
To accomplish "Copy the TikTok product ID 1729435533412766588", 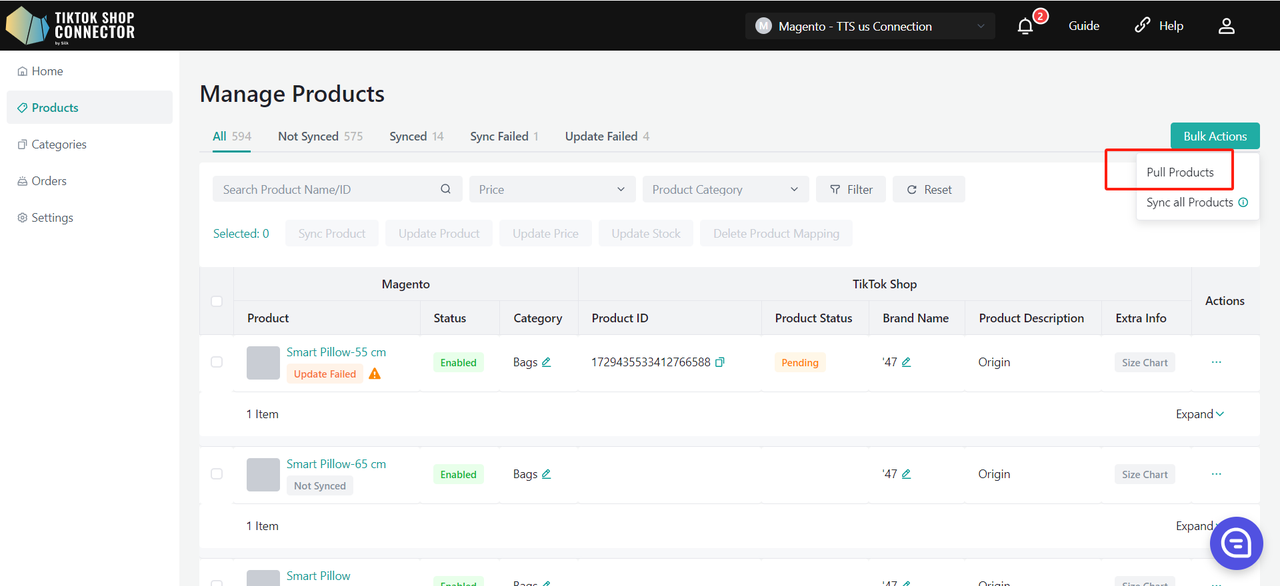I will 720,362.
